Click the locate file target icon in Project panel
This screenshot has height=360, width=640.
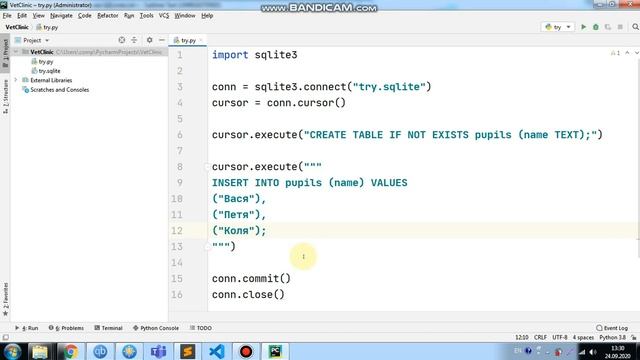click(x=122, y=40)
